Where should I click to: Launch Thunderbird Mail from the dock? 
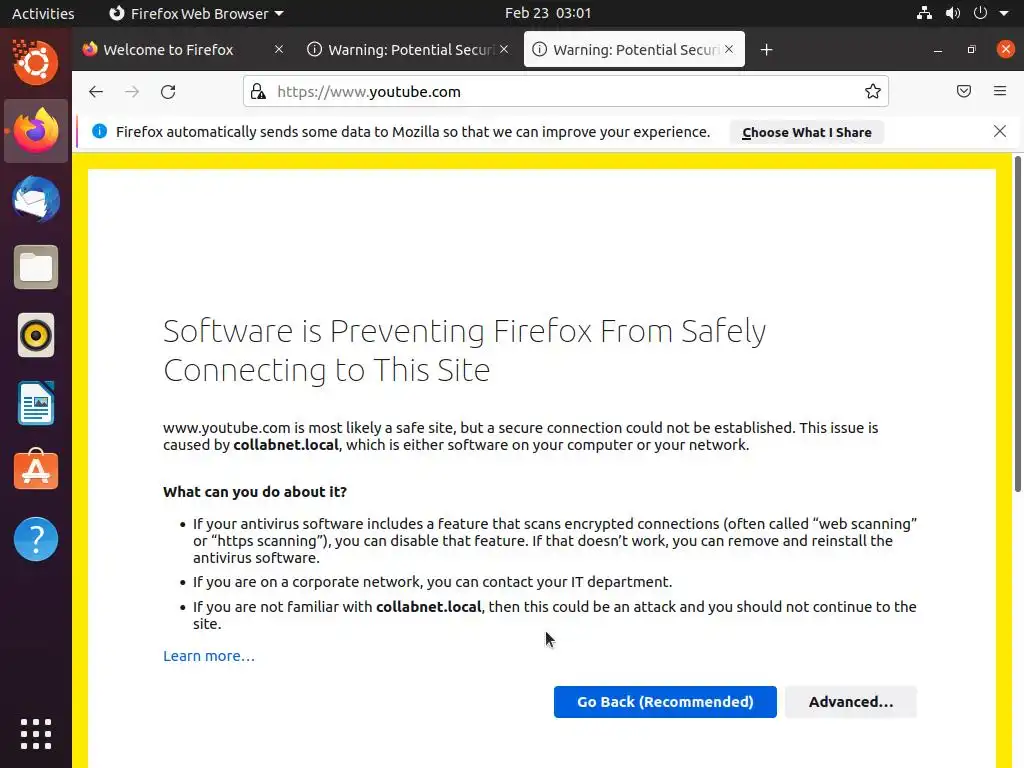(x=36, y=199)
